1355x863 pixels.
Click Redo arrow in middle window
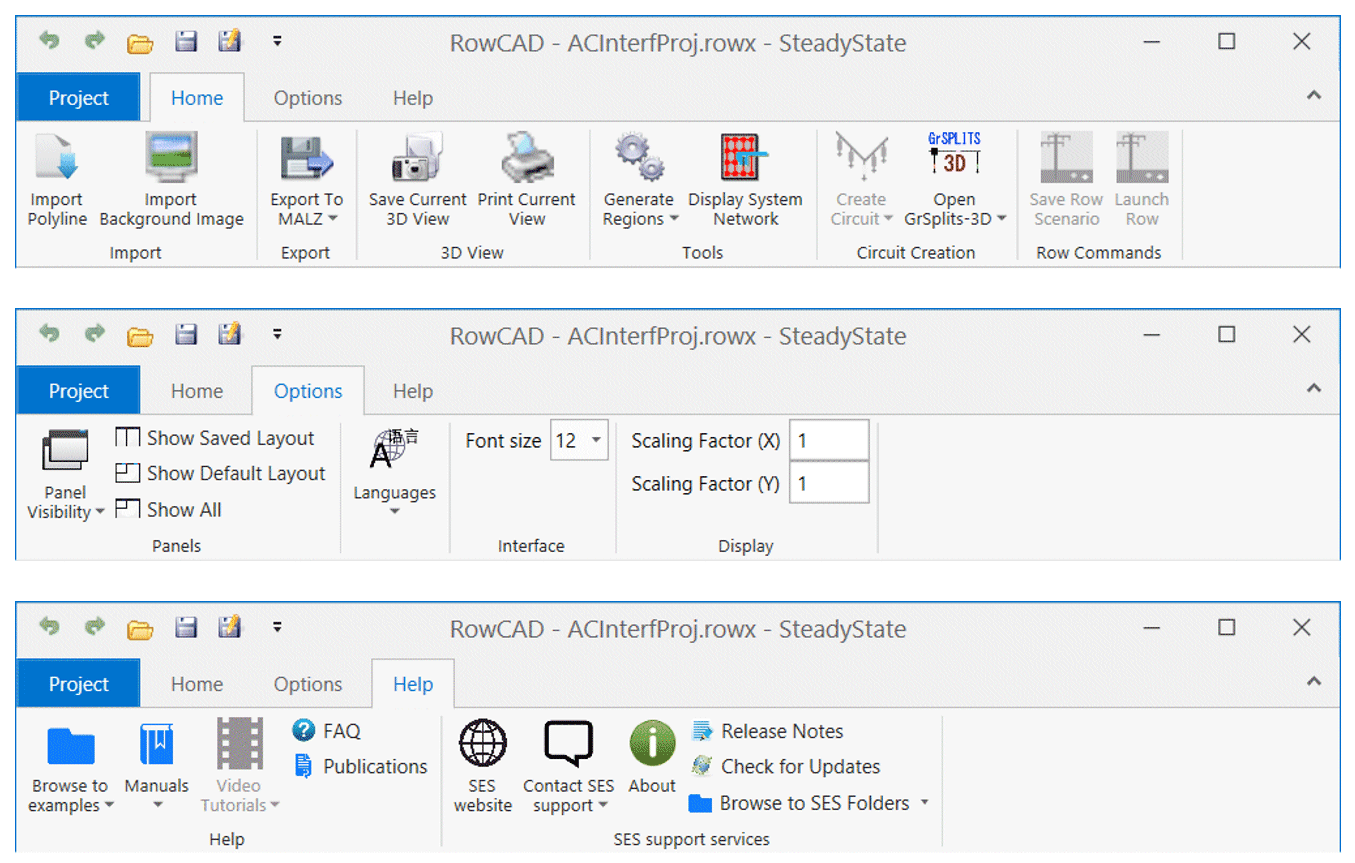[x=94, y=334]
